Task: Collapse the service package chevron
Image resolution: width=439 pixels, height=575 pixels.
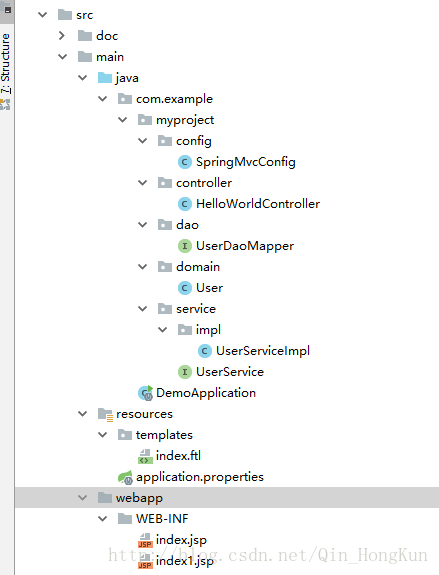Action: [143, 309]
